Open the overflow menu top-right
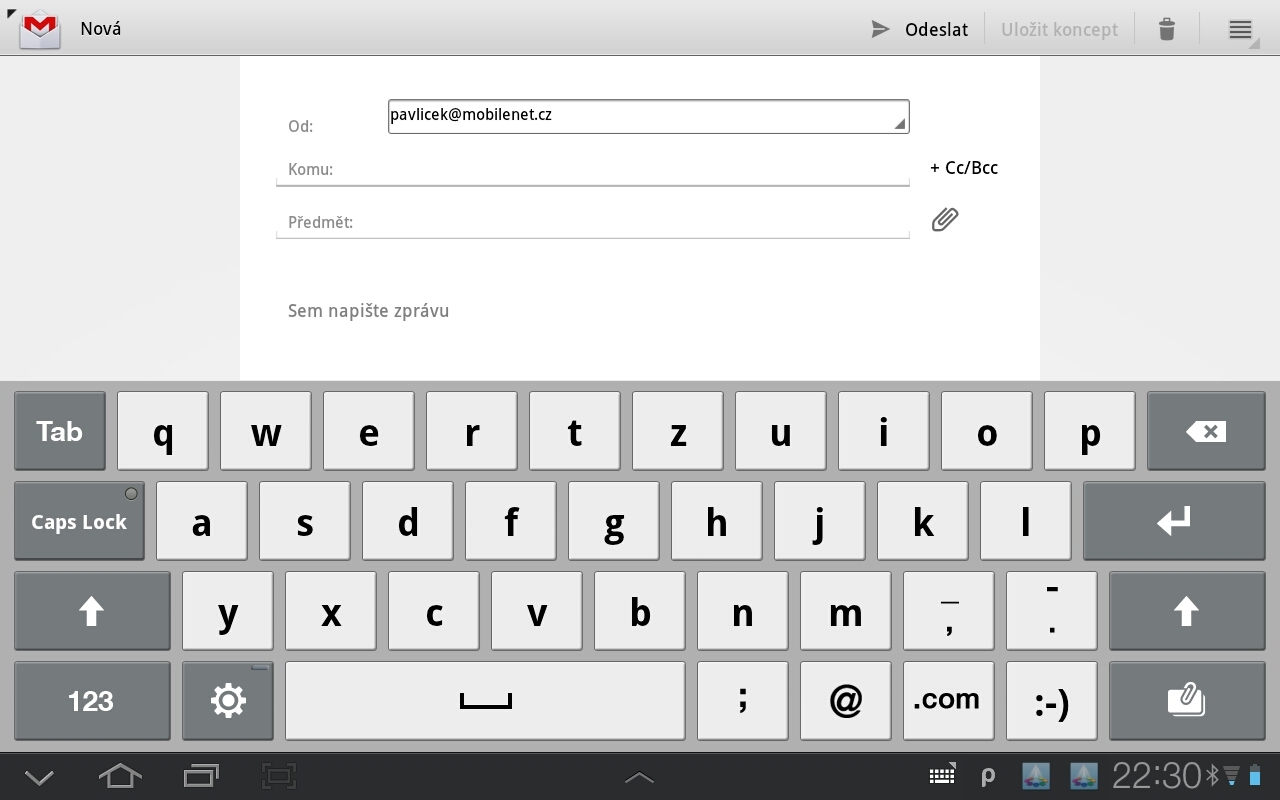The width and height of the screenshot is (1280, 800). point(1240,29)
